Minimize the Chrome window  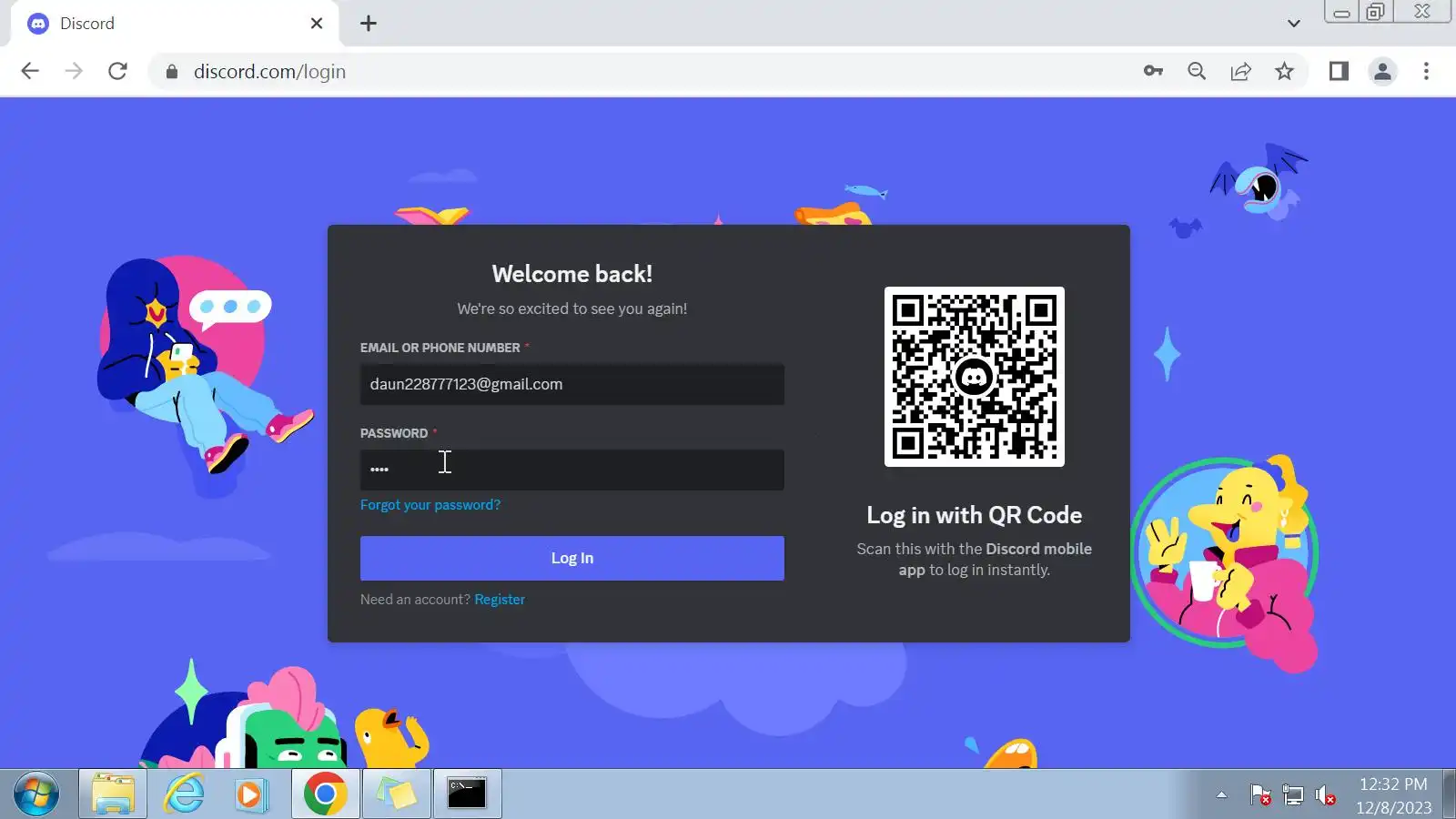coord(1341,12)
